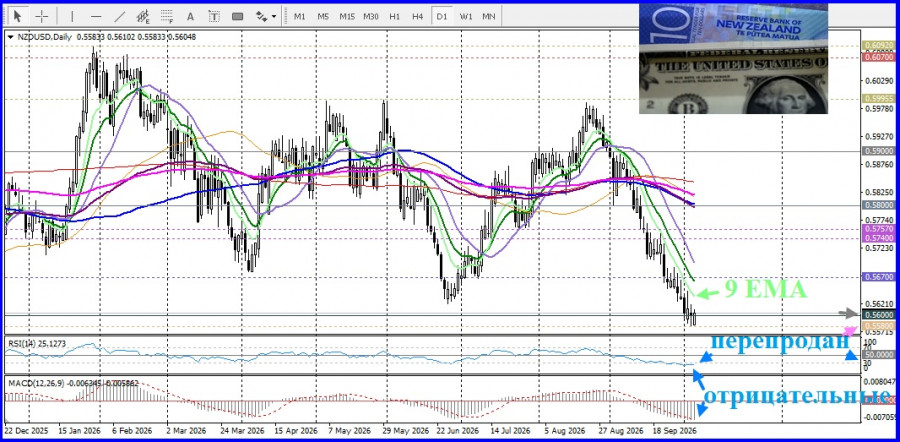Click the 0.59780 price scale value

tap(881, 108)
